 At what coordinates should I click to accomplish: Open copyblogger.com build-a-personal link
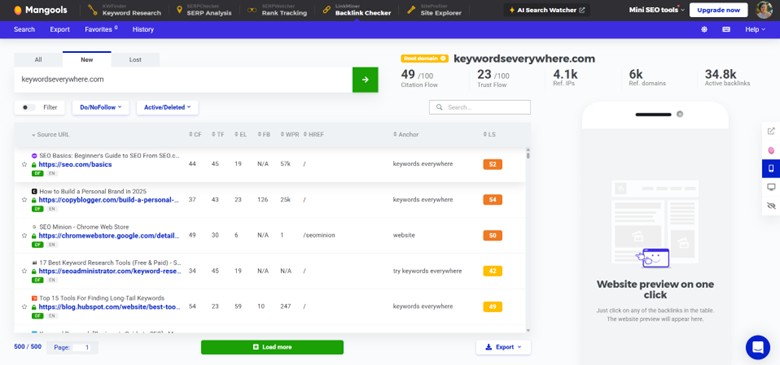click(x=109, y=200)
